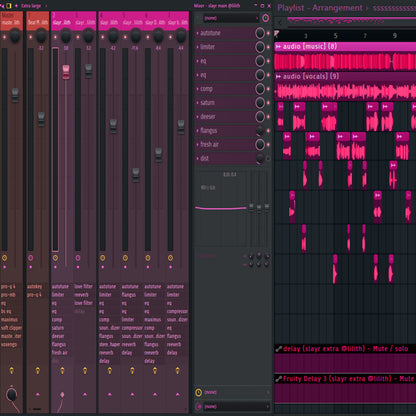Open the Extra large view dropdown
416x416 pixels.
(x=33, y=6)
